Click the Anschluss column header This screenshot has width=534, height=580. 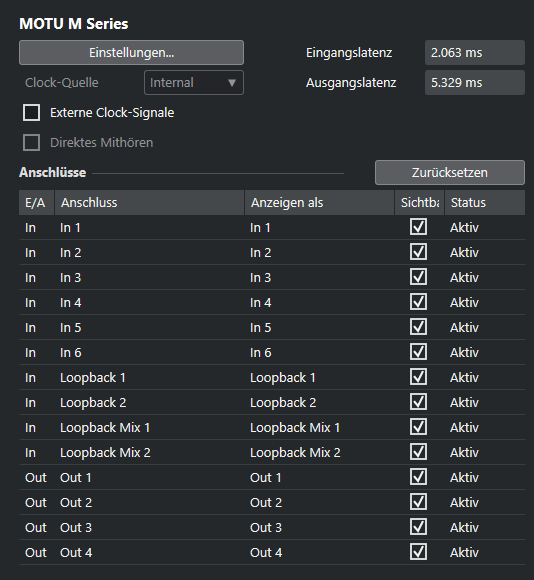(149, 203)
